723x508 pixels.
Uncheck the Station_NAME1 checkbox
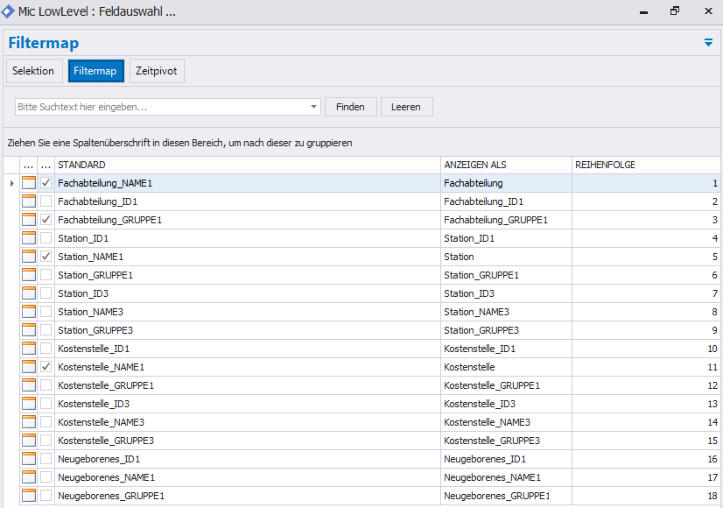(46, 257)
